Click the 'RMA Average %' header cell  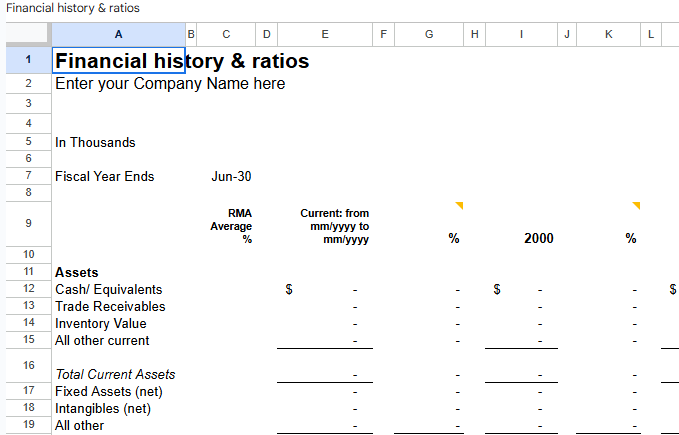pos(231,226)
